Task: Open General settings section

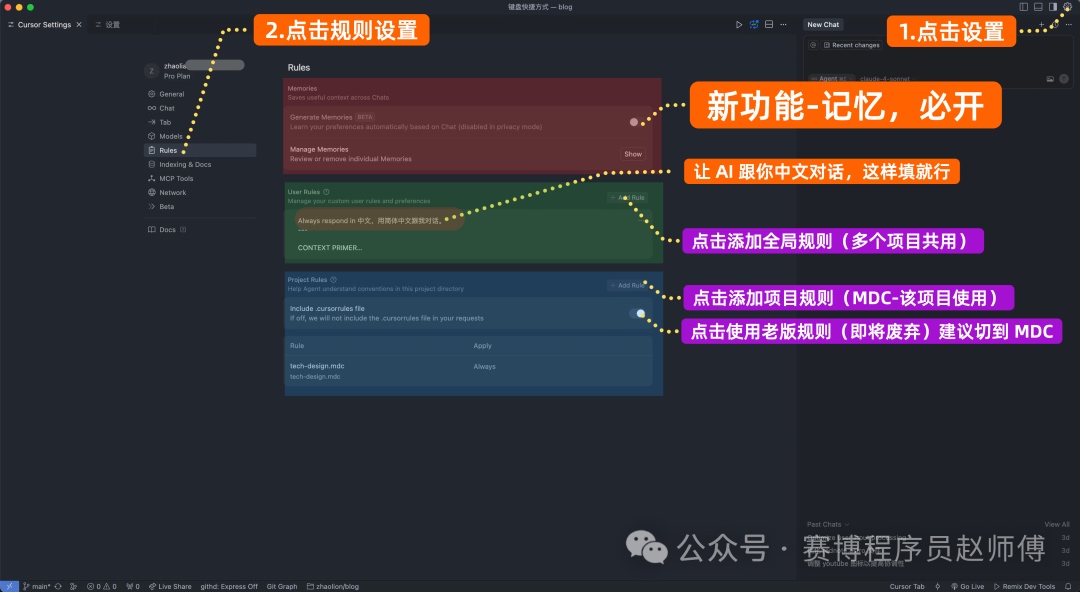Action: (200, 94)
